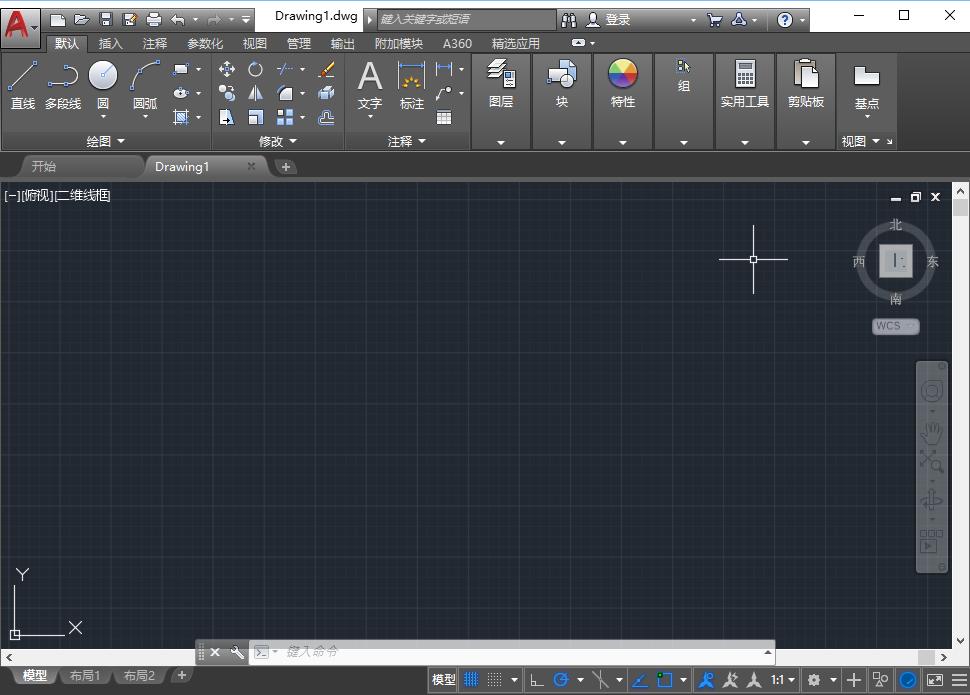Open the 布局1 layout tab
The image size is (970, 695).
coord(85,676)
